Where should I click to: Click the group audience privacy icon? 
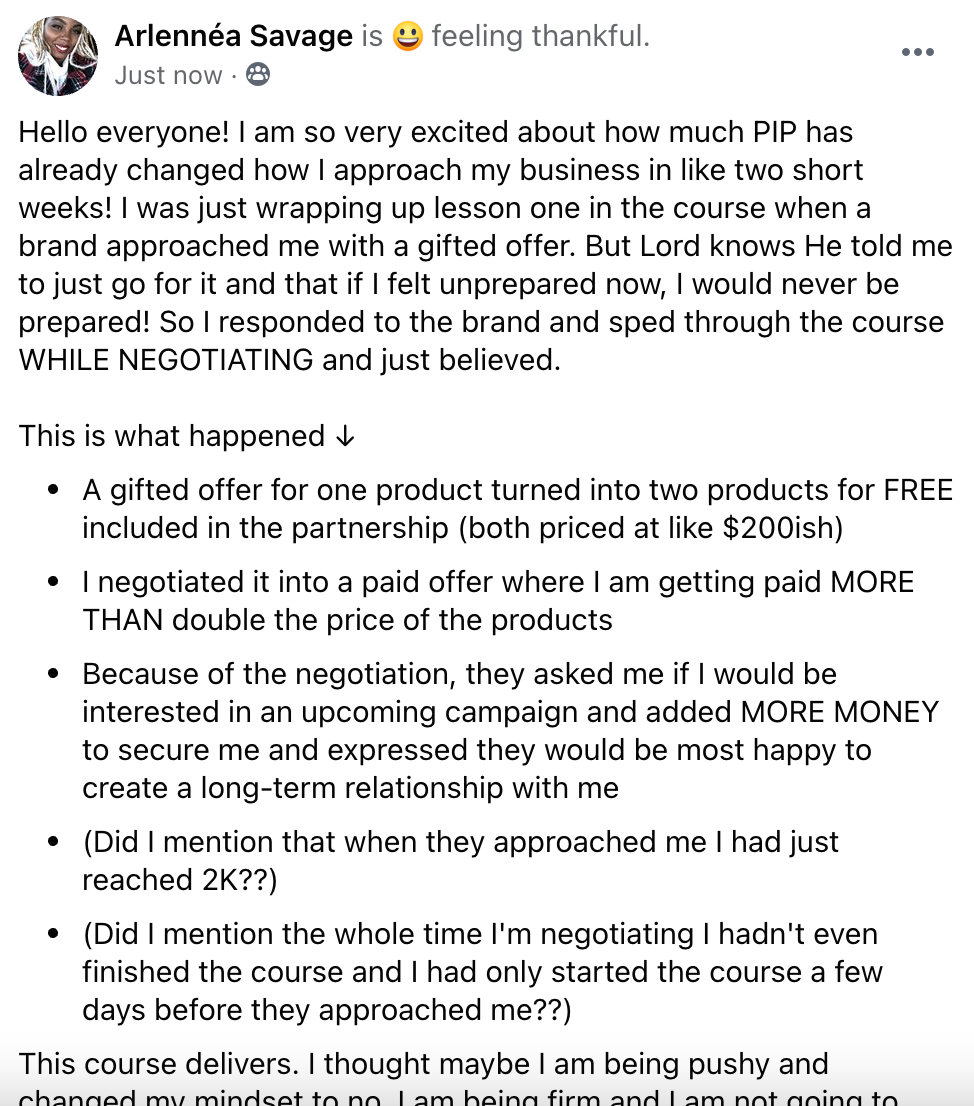[x=258, y=74]
